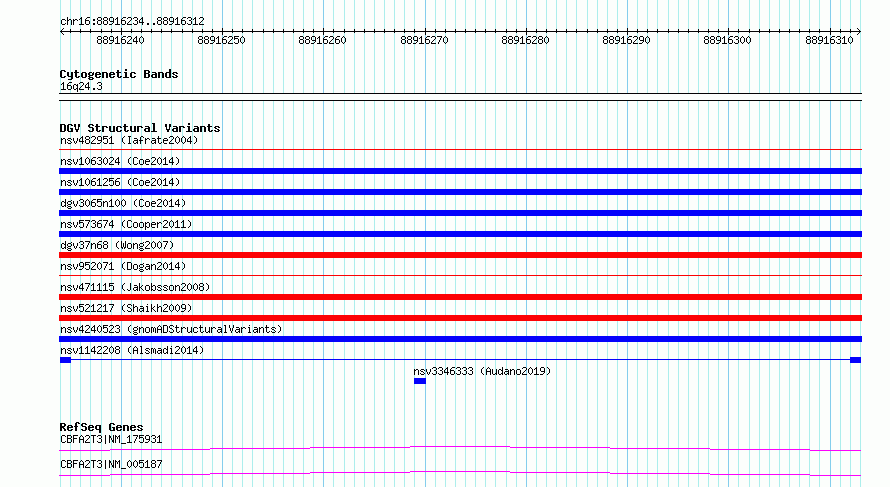Screen dimensions: 890x487
Task: Open variant nsv1063024 (Coe2014) label
Action: point(120,161)
